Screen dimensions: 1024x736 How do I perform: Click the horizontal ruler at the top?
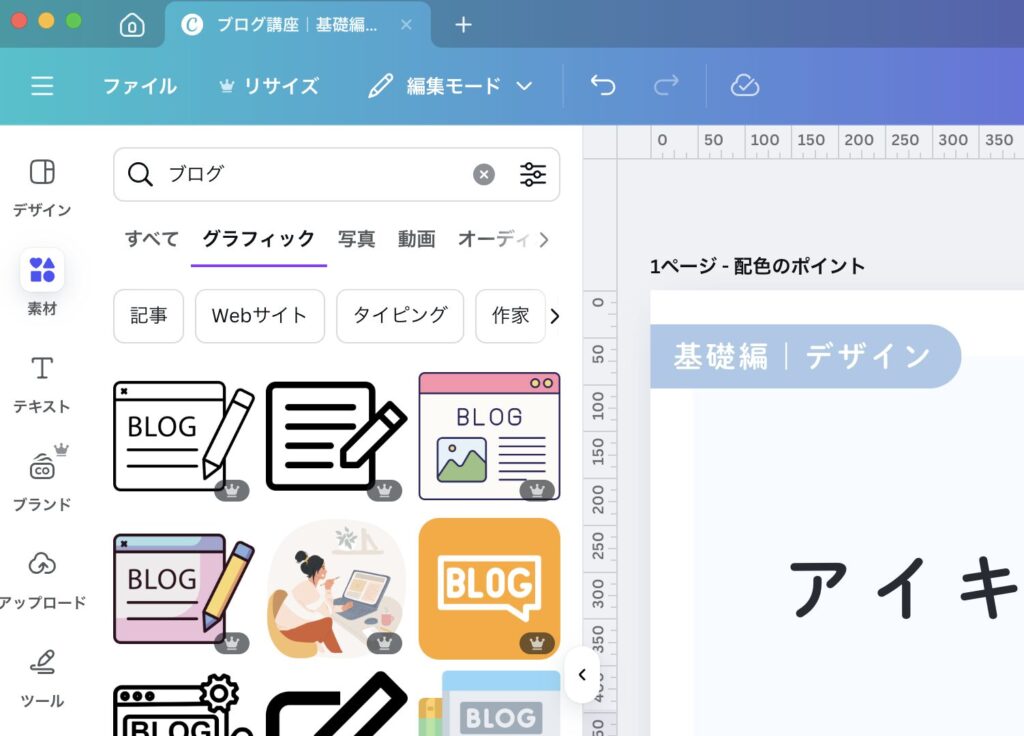pyautogui.click(x=820, y=142)
